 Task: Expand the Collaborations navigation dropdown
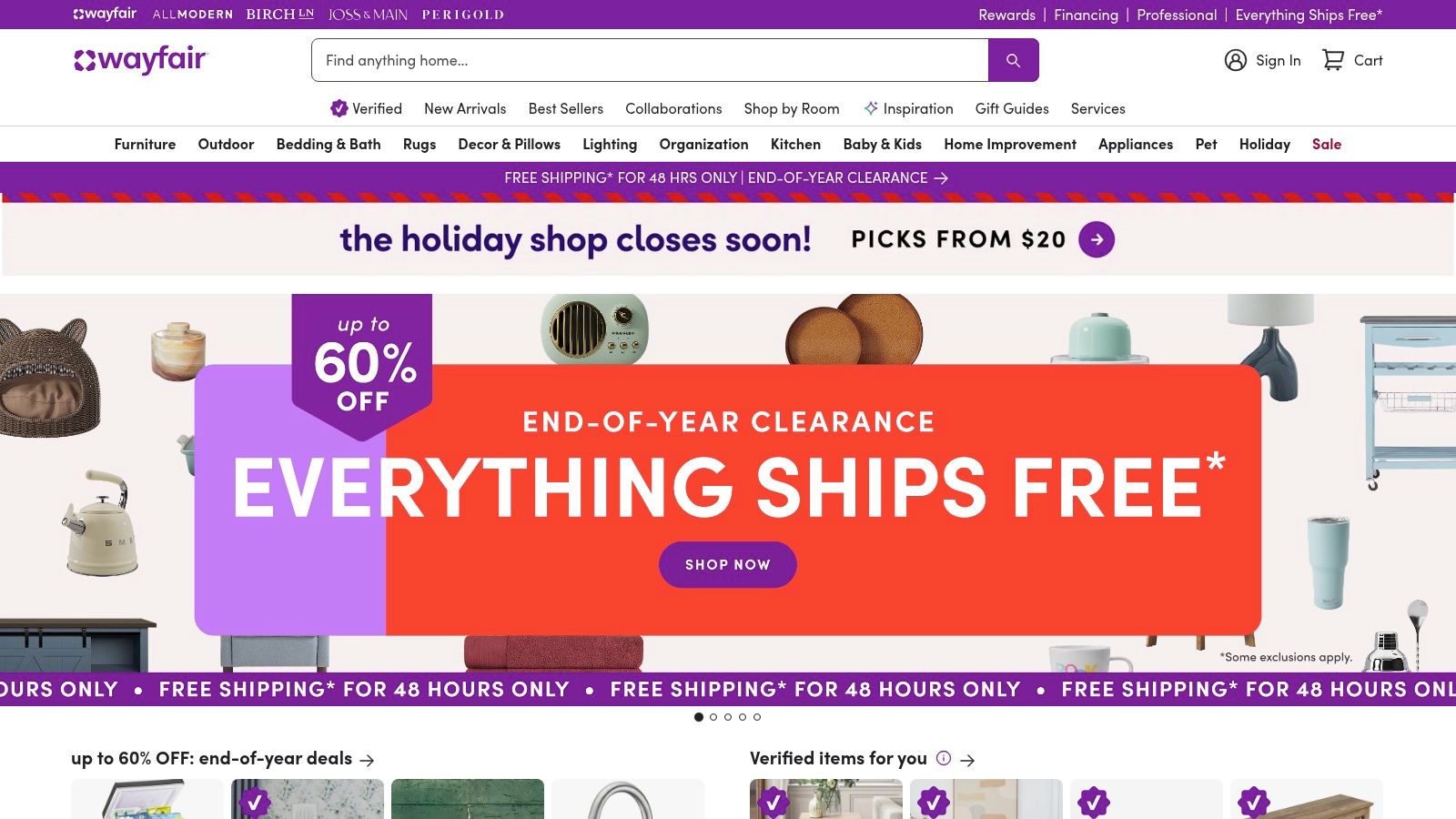pyautogui.click(x=673, y=108)
